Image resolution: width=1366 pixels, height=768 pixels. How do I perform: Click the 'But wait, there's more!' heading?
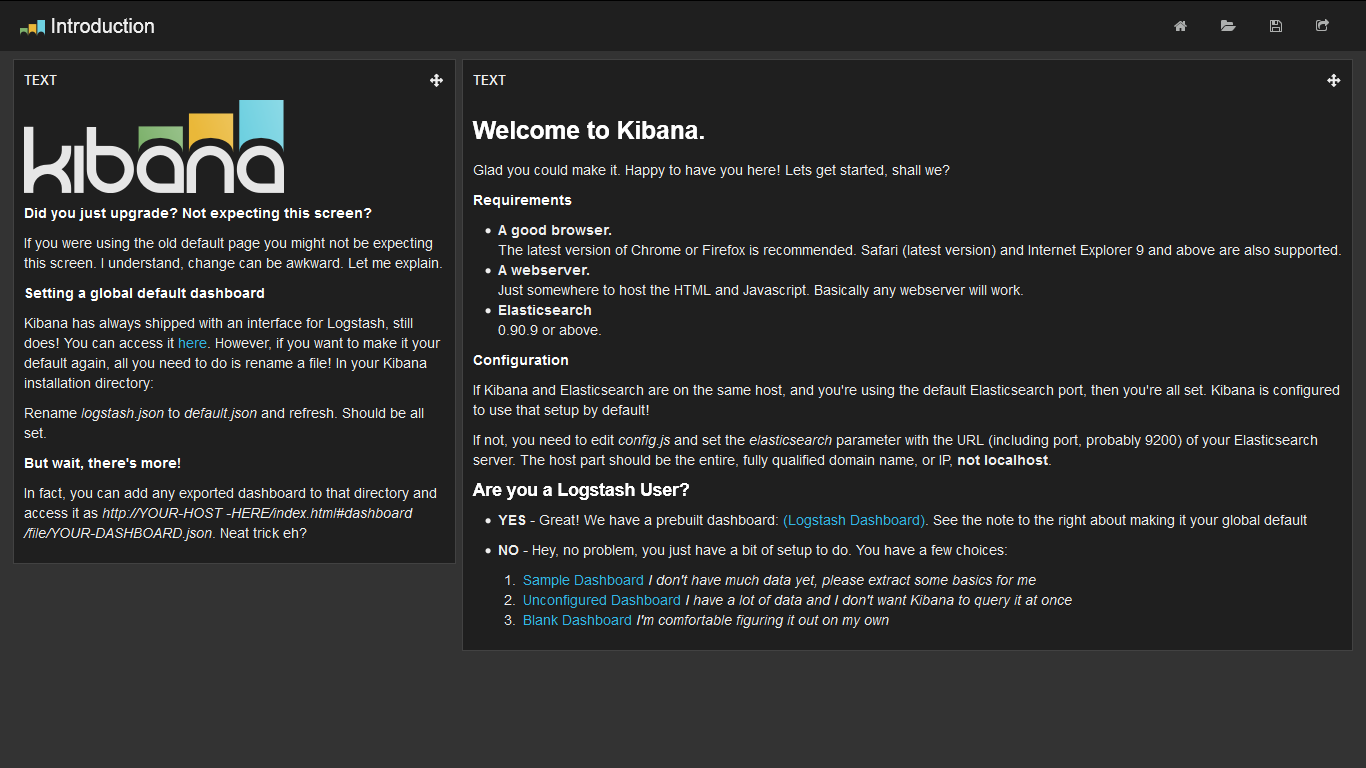click(102, 463)
